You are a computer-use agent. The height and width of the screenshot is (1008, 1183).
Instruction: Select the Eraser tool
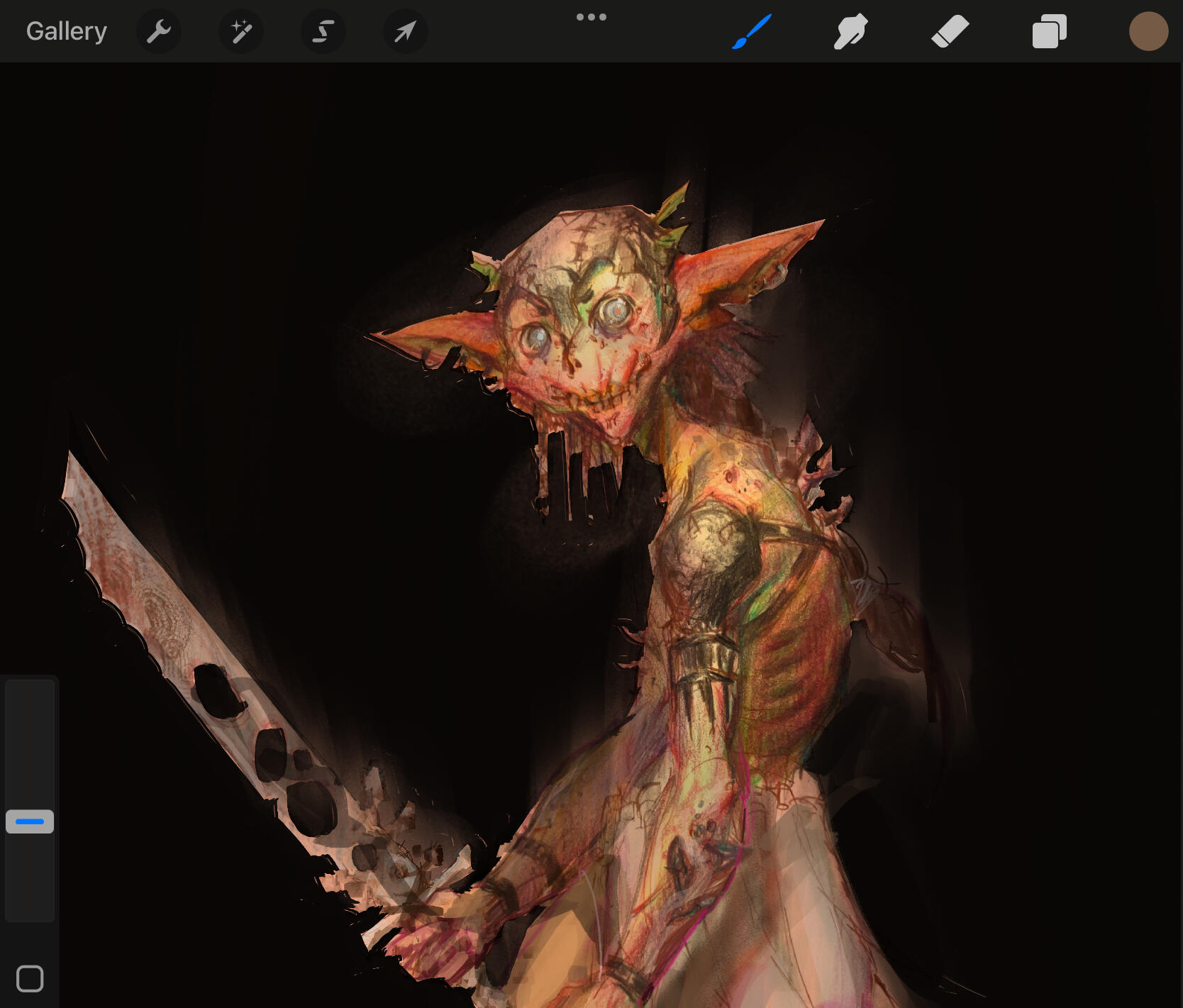[950, 31]
